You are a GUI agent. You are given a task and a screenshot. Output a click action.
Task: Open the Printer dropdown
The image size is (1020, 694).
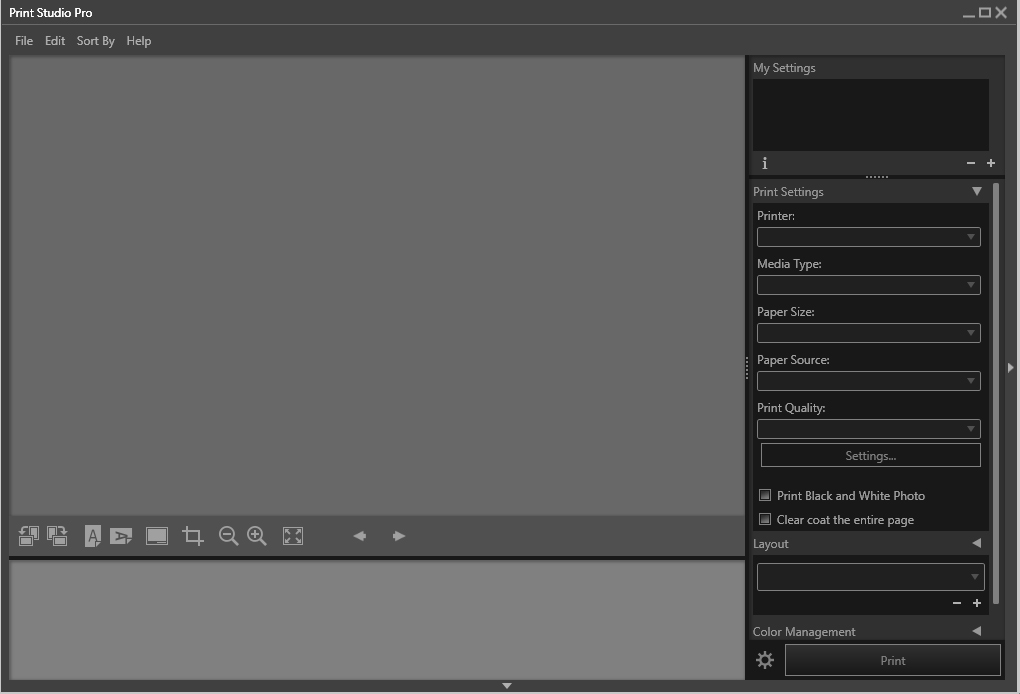[868, 237]
